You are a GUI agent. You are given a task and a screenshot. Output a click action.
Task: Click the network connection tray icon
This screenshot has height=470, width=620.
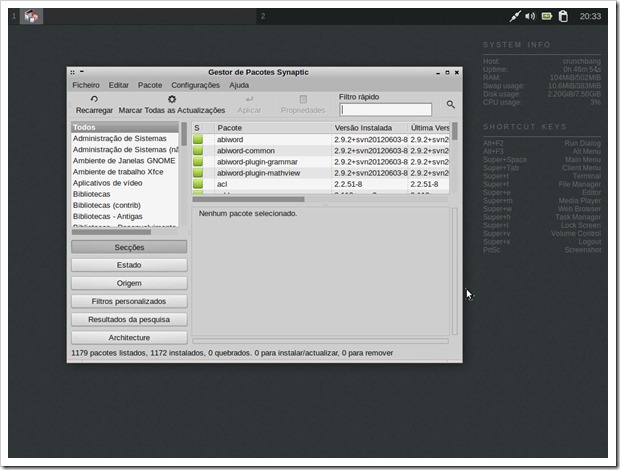[x=515, y=16]
